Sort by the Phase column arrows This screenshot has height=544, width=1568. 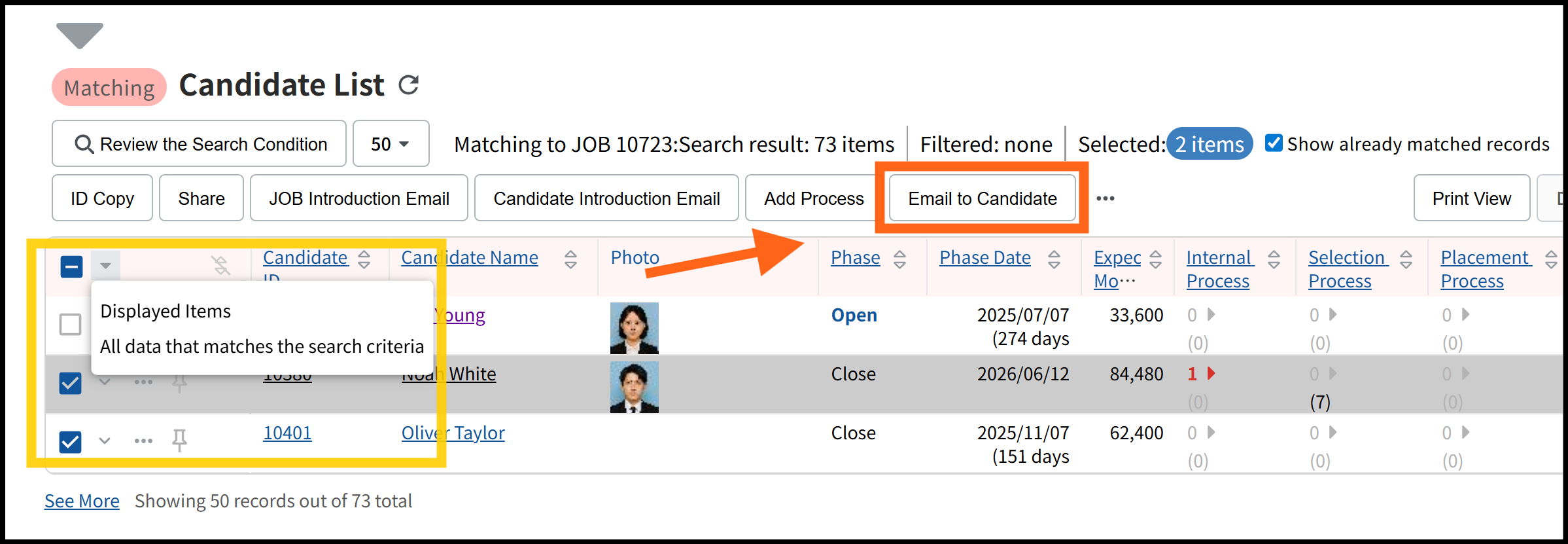(899, 259)
